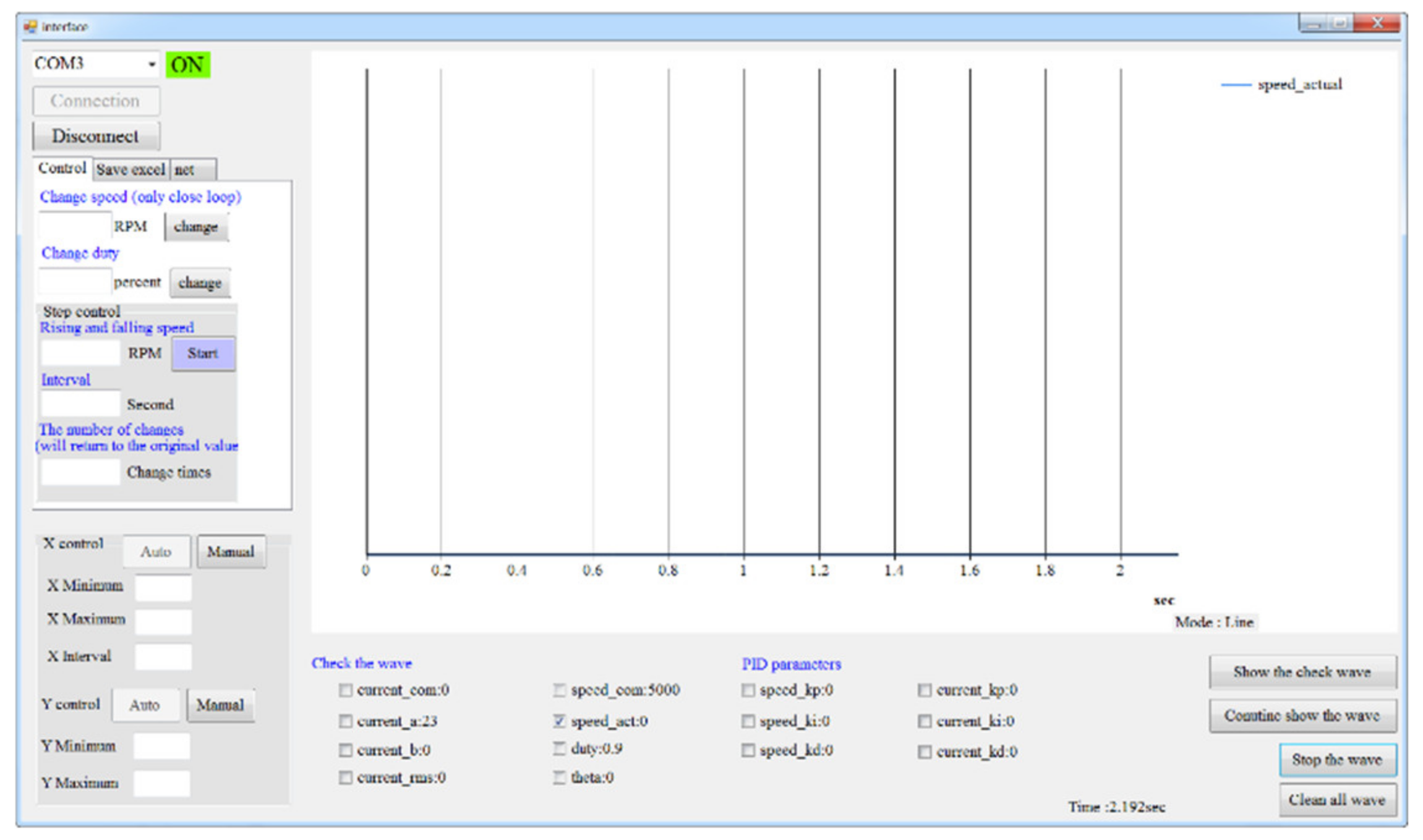Switch to the Save excel tab
Screen dimensions: 1423x840
[x=130, y=169]
